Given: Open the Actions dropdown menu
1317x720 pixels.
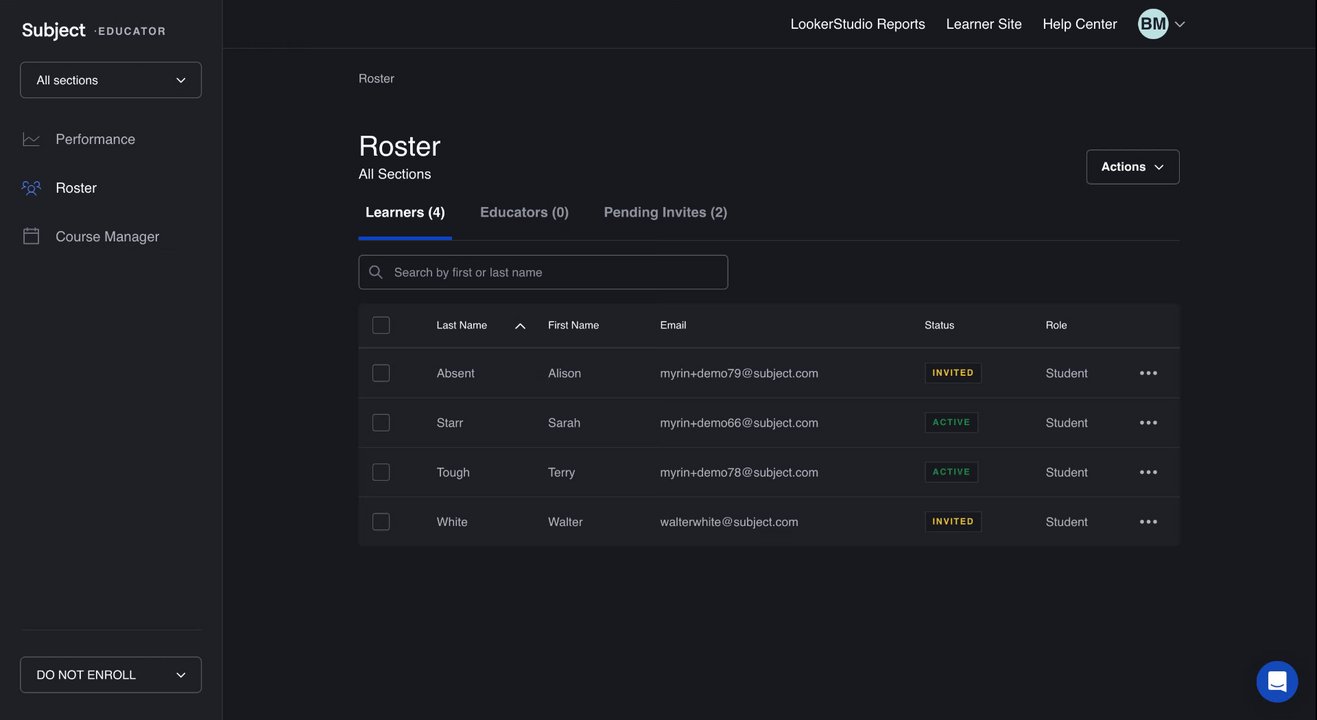Looking at the screenshot, I should click(x=1132, y=167).
